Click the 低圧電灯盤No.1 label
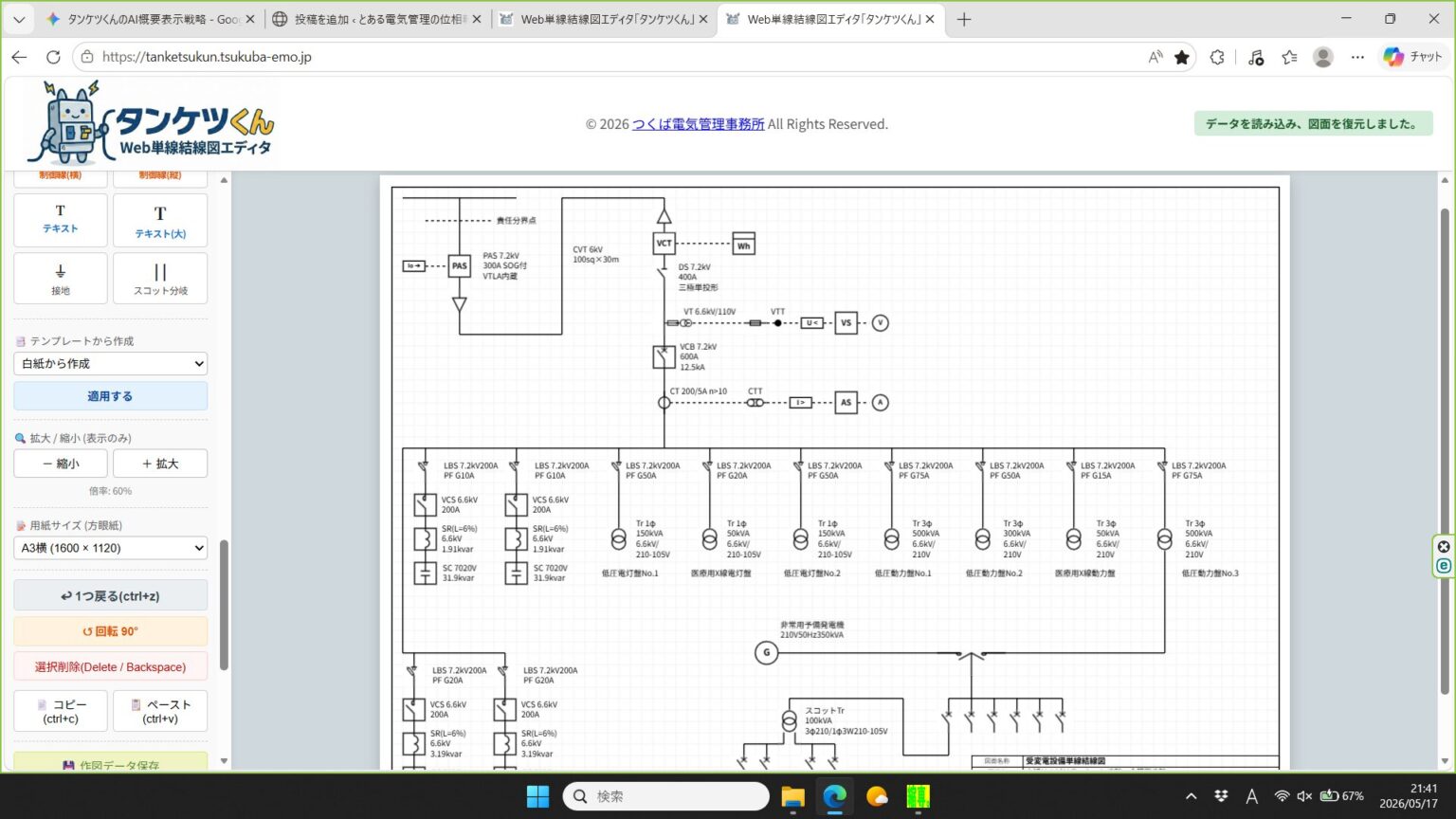Image resolution: width=1456 pixels, height=819 pixels. [x=629, y=573]
